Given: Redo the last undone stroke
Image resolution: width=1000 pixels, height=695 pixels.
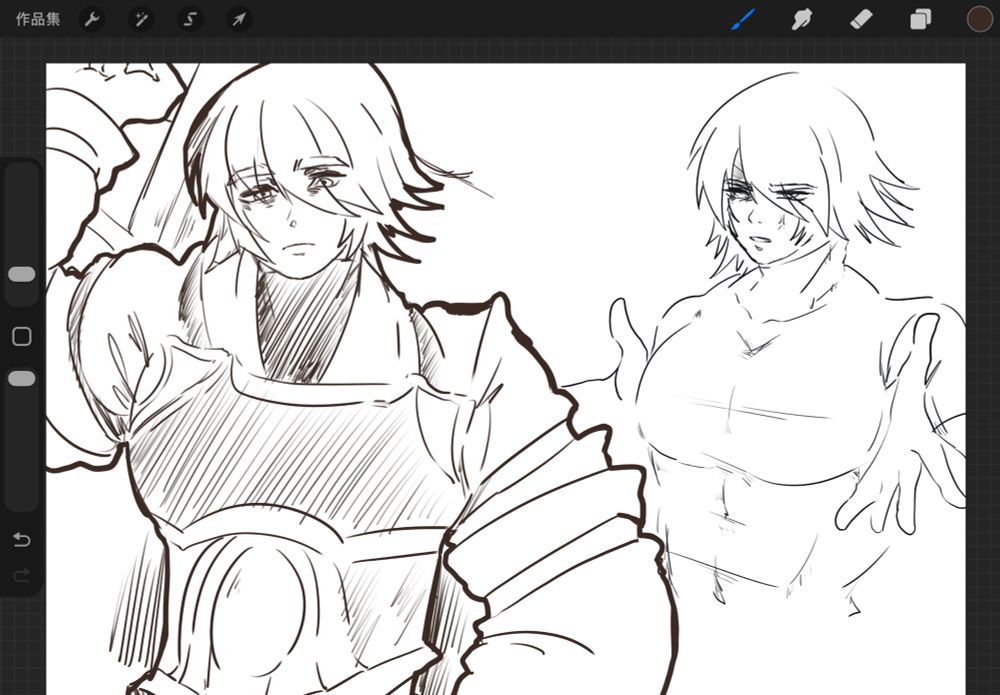Looking at the screenshot, I should click(22, 576).
